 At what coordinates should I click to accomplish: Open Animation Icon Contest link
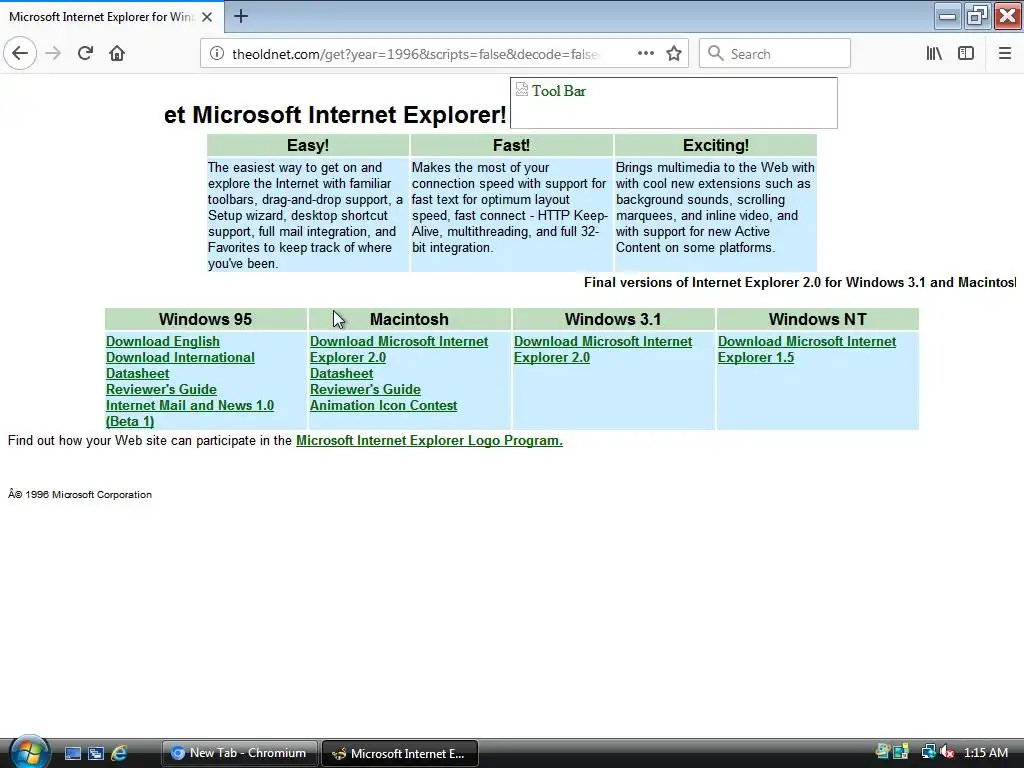pyautogui.click(x=383, y=406)
